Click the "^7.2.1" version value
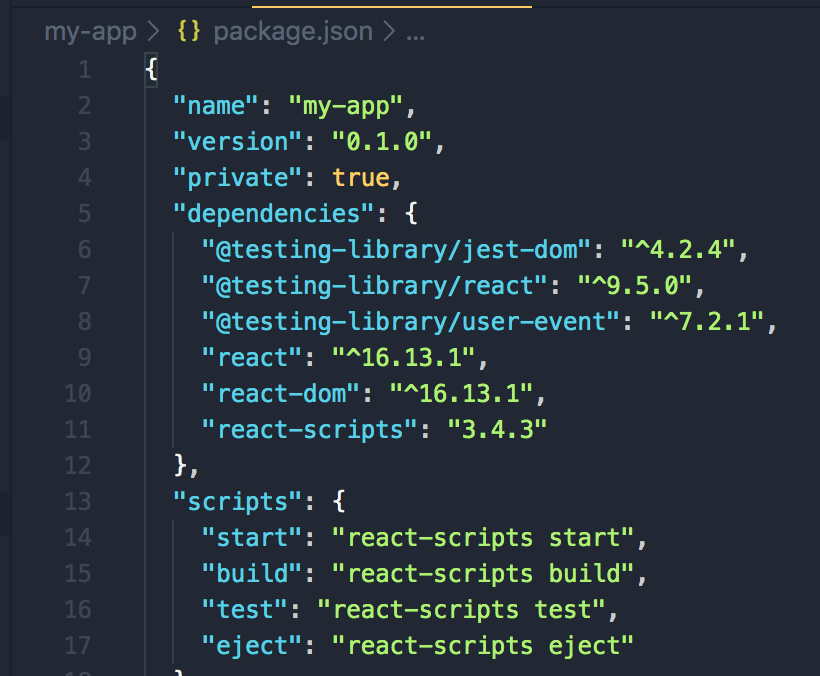 (x=707, y=322)
